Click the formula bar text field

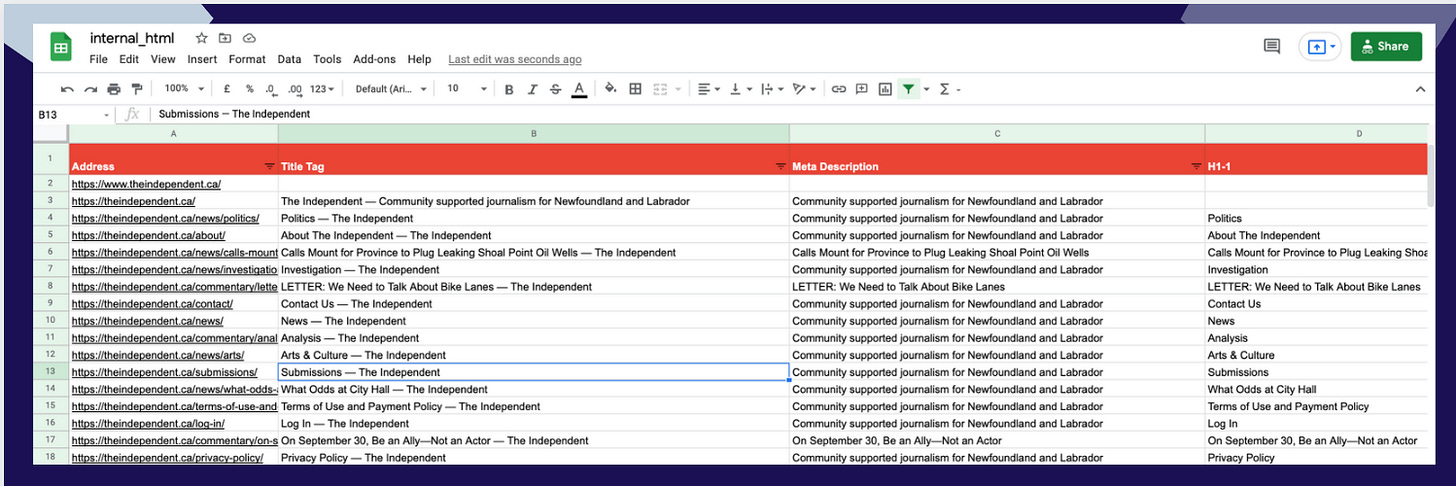(x=790, y=114)
